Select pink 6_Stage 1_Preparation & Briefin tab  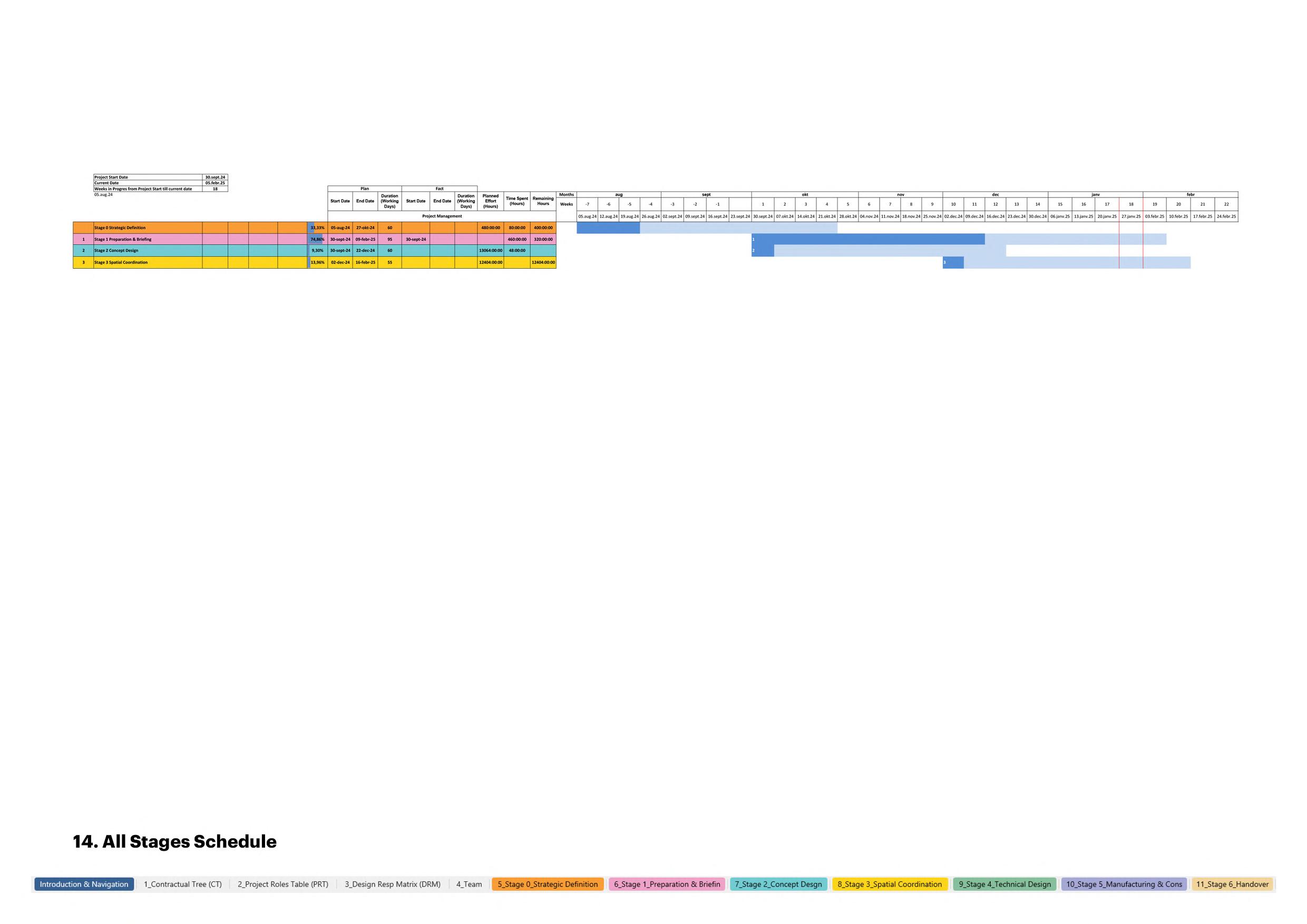pyautogui.click(x=667, y=884)
